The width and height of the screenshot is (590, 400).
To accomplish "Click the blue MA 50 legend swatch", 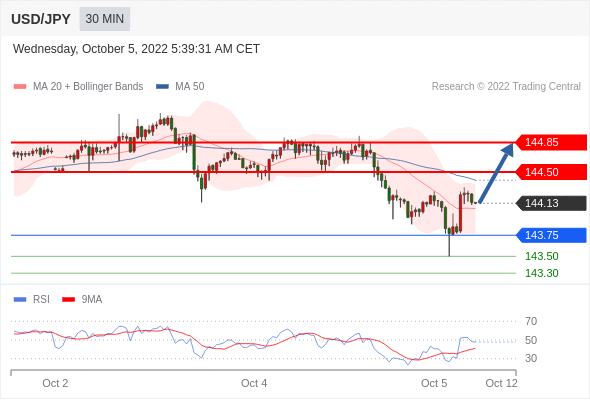I will (162, 87).
